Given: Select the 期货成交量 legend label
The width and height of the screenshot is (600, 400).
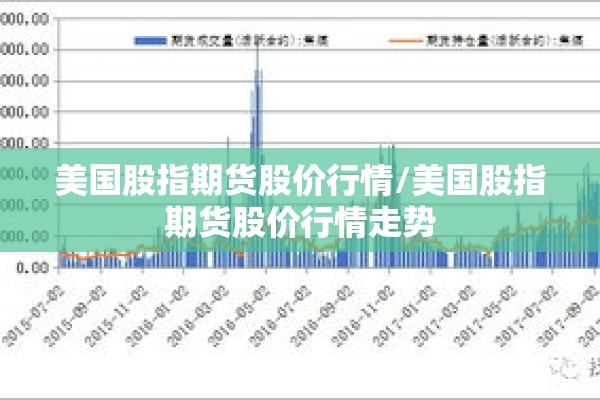Looking at the screenshot, I should (x=249, y=41).
